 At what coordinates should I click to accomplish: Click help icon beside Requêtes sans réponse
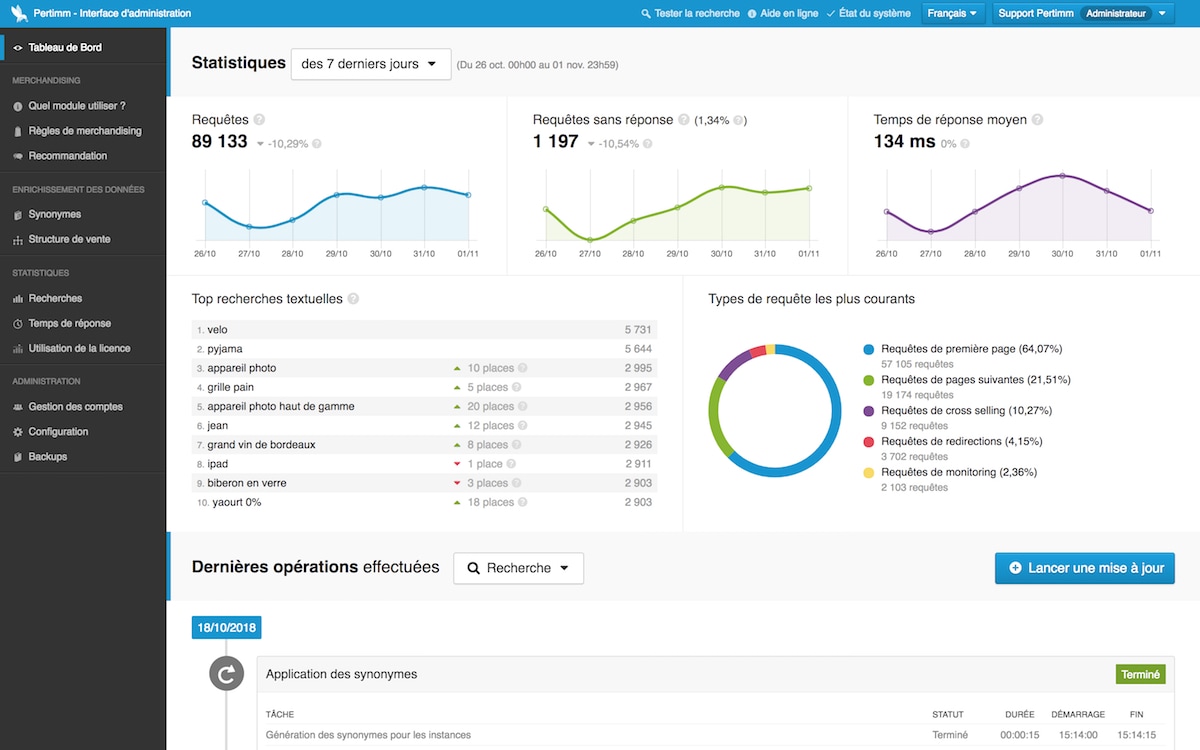684,120
